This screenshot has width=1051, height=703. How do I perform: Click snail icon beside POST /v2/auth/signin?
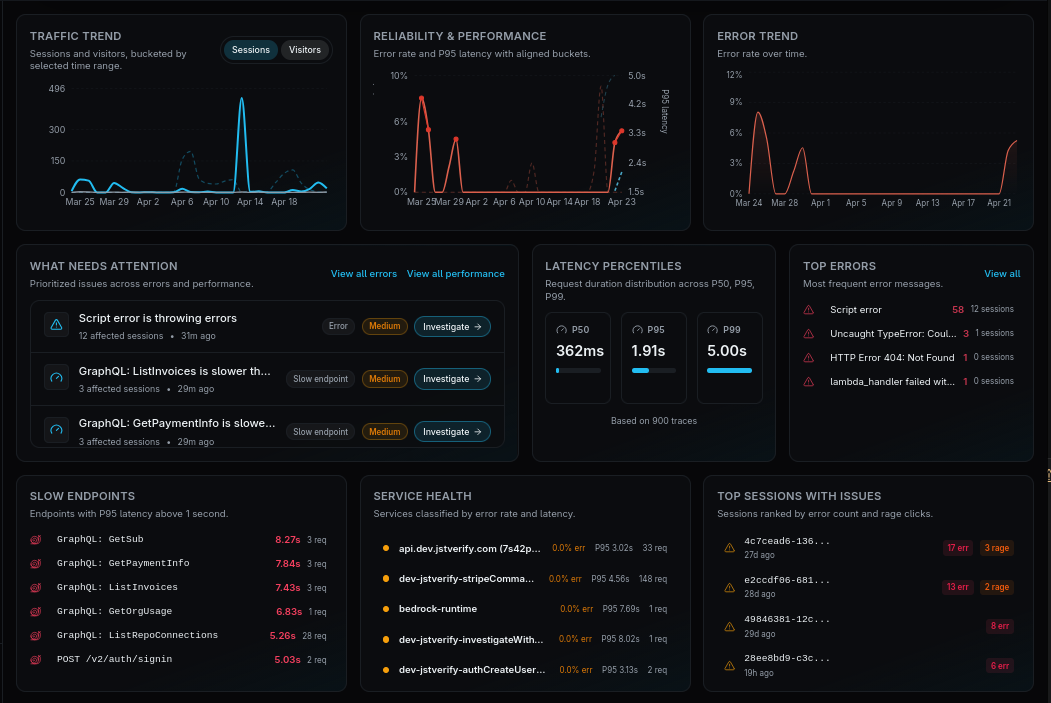(36, 660)
